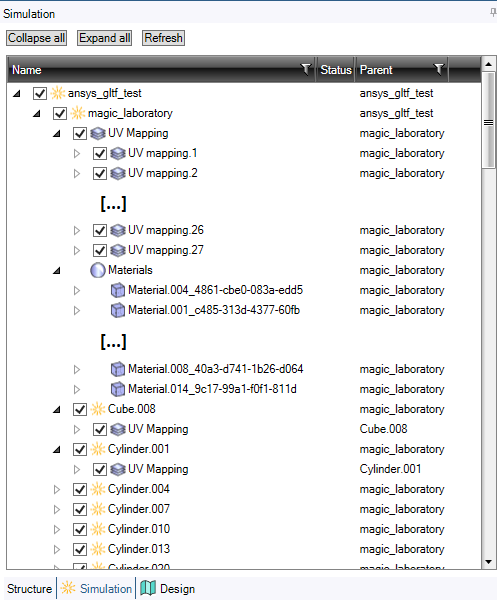Sort by the Parent column header

click(x=402, y=70)
